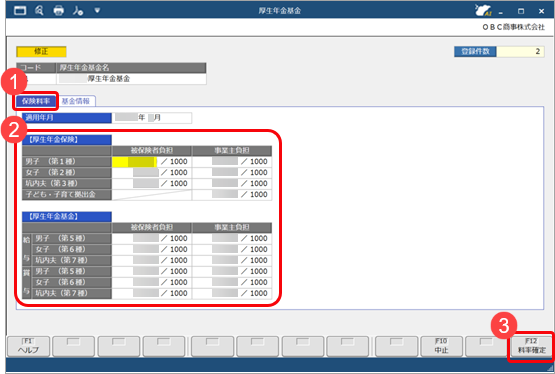Open the settings tool icon
The height and width of the screenshot is (374, 555).
pyautogui.click(x=78, y=11)
